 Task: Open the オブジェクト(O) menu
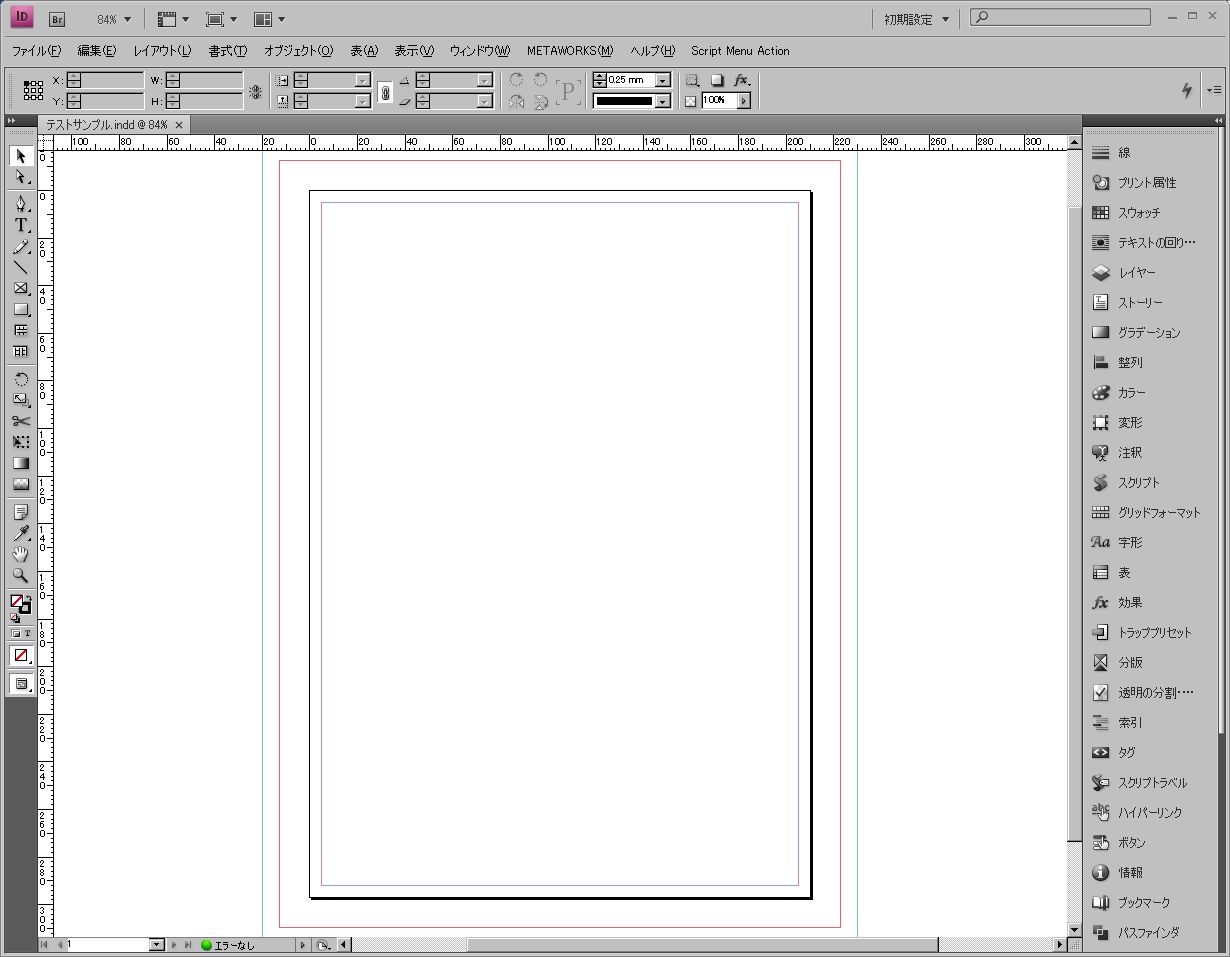tap(298, 51)
